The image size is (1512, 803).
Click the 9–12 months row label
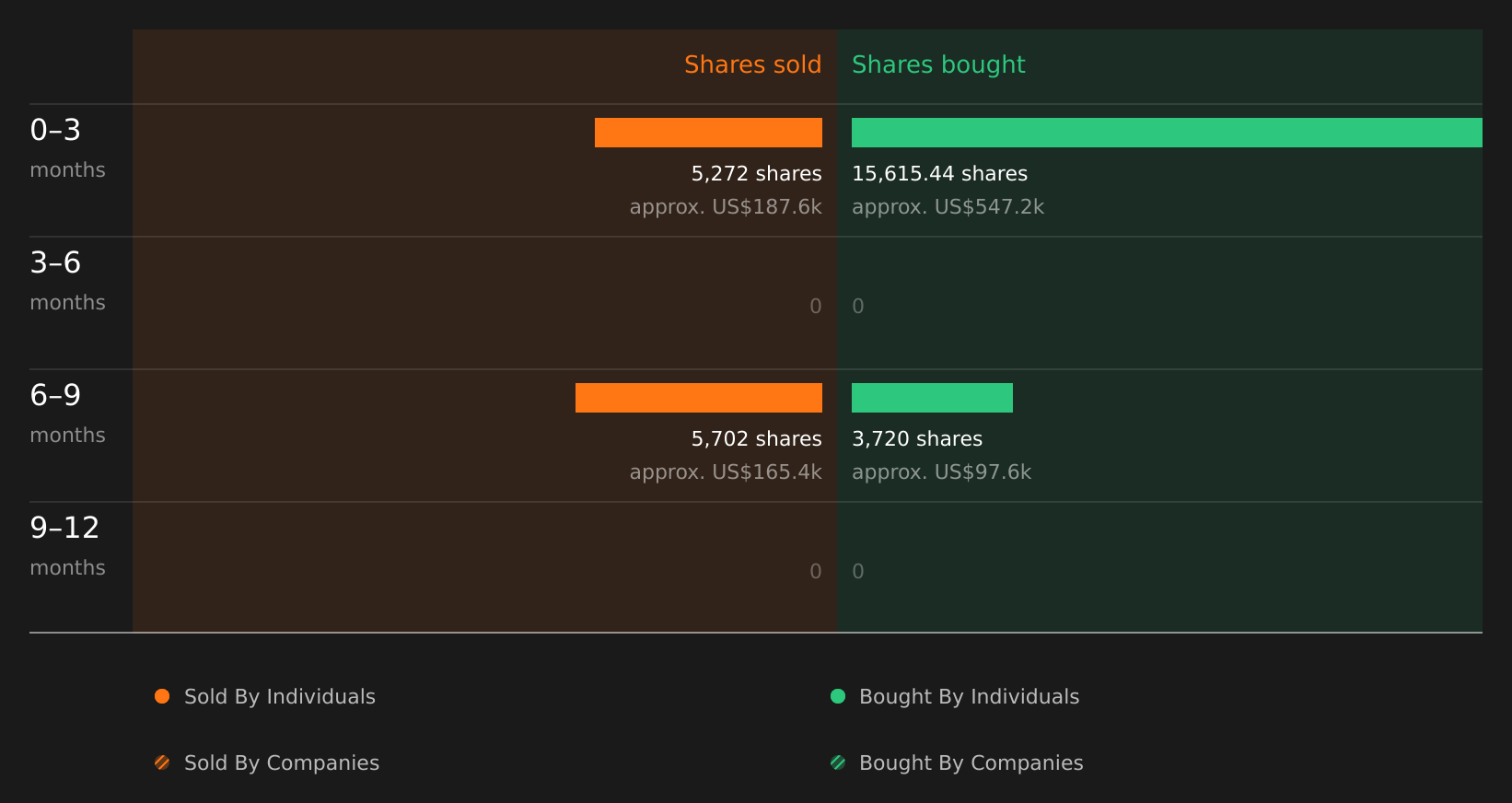[x=67, y=546]
